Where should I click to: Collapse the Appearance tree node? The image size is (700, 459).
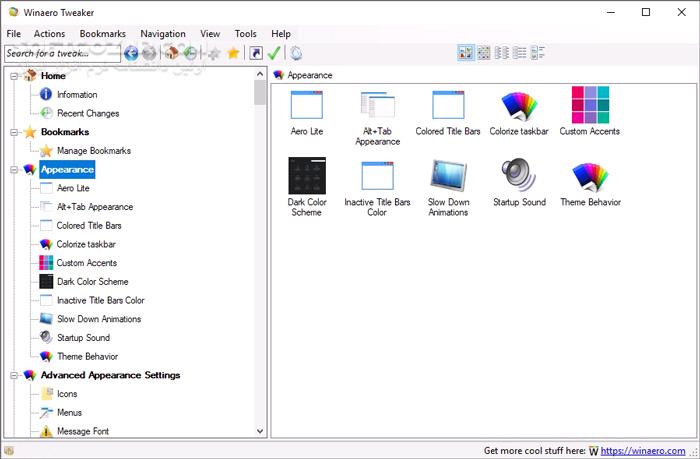pos(14,170)
